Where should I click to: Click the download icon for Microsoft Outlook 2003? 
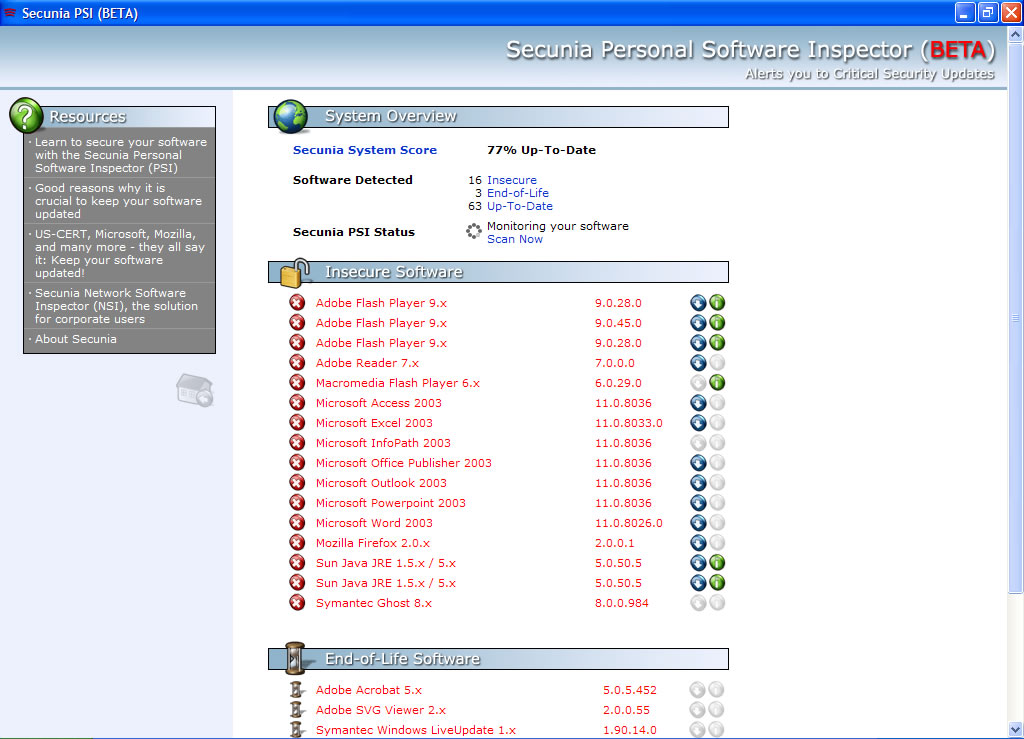(x=698, y=483)
